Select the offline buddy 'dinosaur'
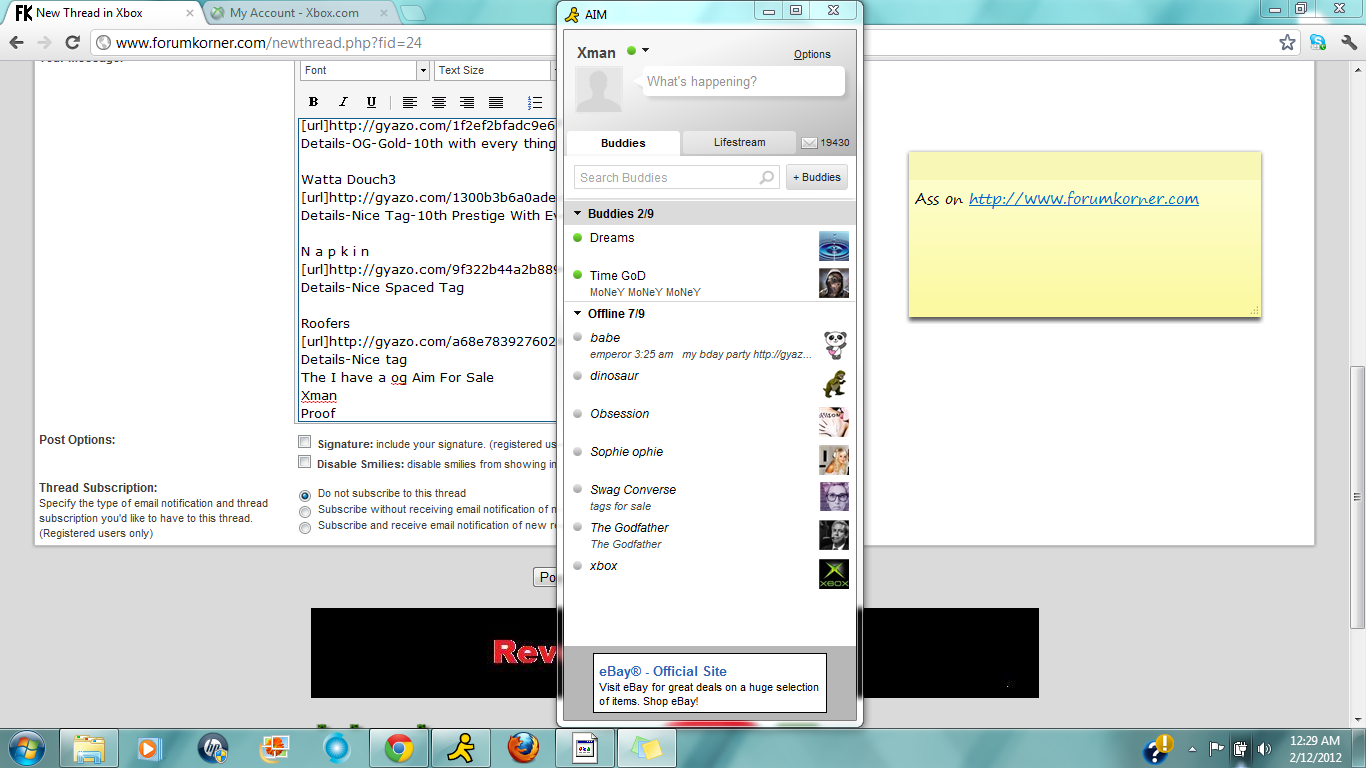The image size is (1366, 768). (710, 383)
